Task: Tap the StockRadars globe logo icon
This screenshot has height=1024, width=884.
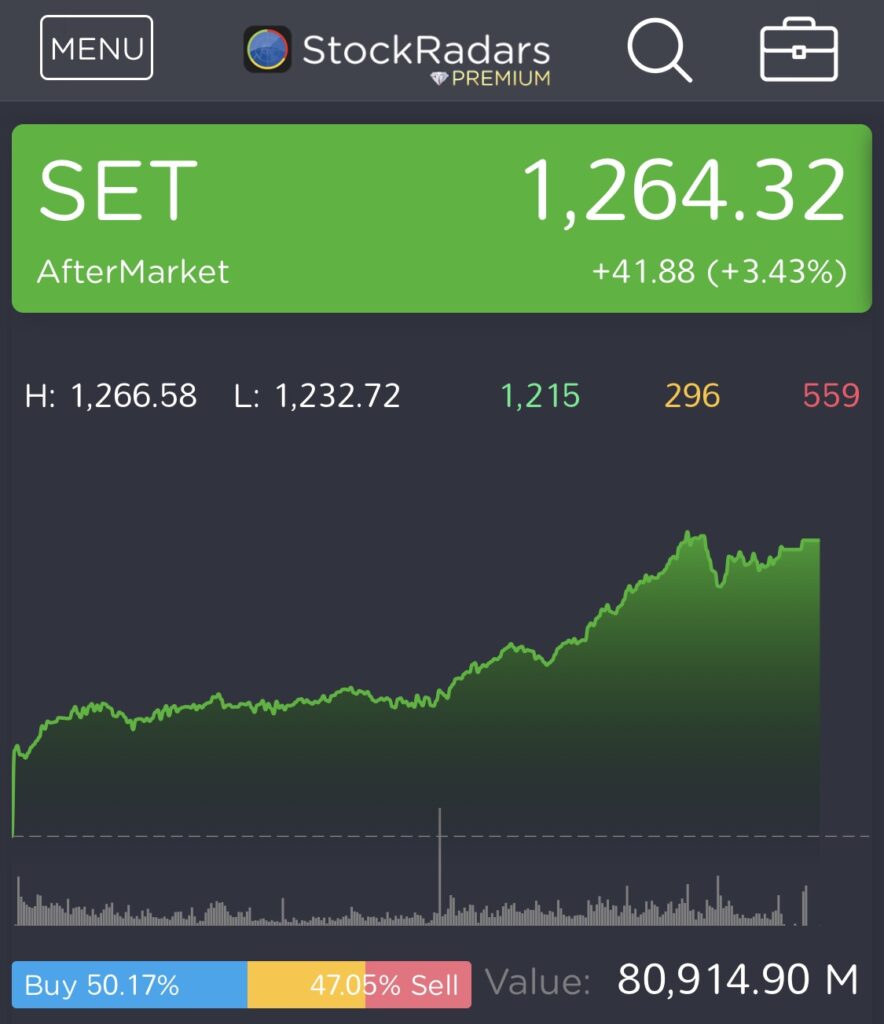Action: click(x=267, y=49)
